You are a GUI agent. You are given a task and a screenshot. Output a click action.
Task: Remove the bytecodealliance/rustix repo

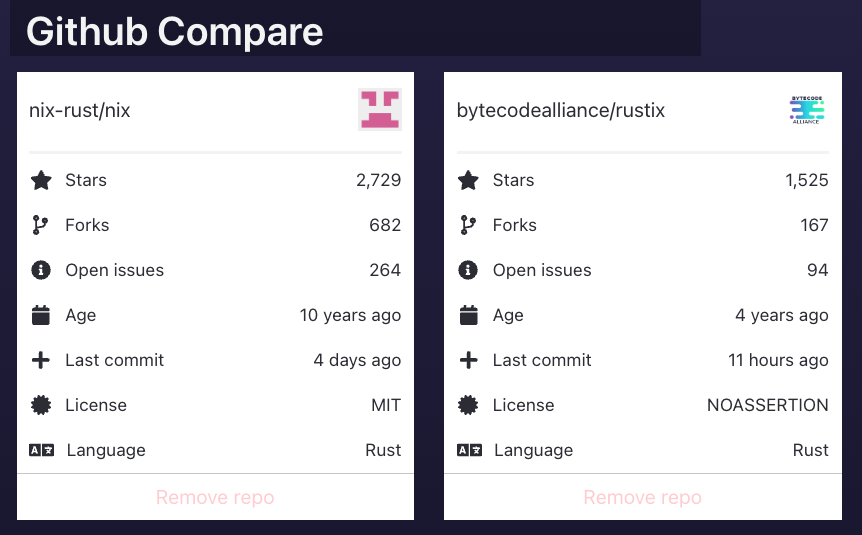(x=642, y=497)
